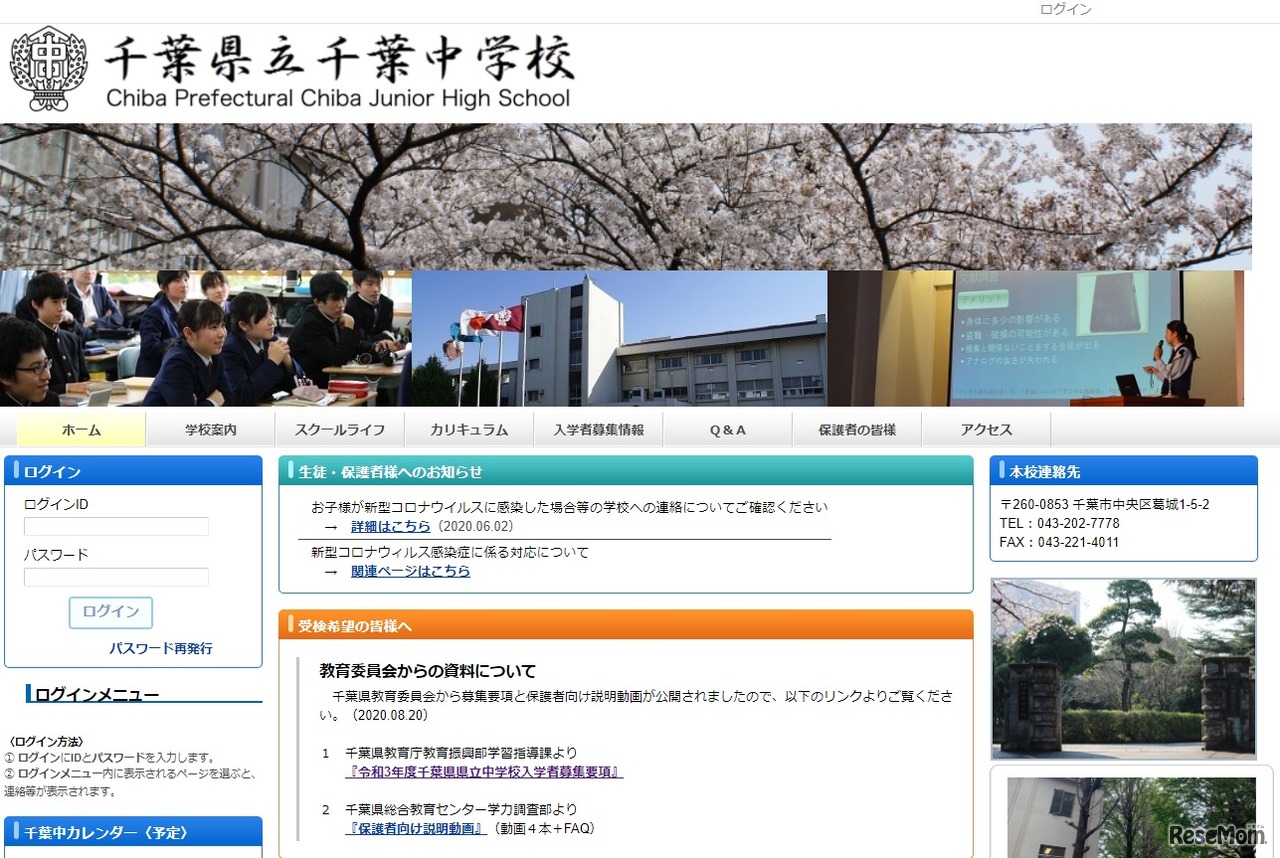Screen dimensions: 1280x858
Task: Open the Q＆A section
Action: coord(727,429)
